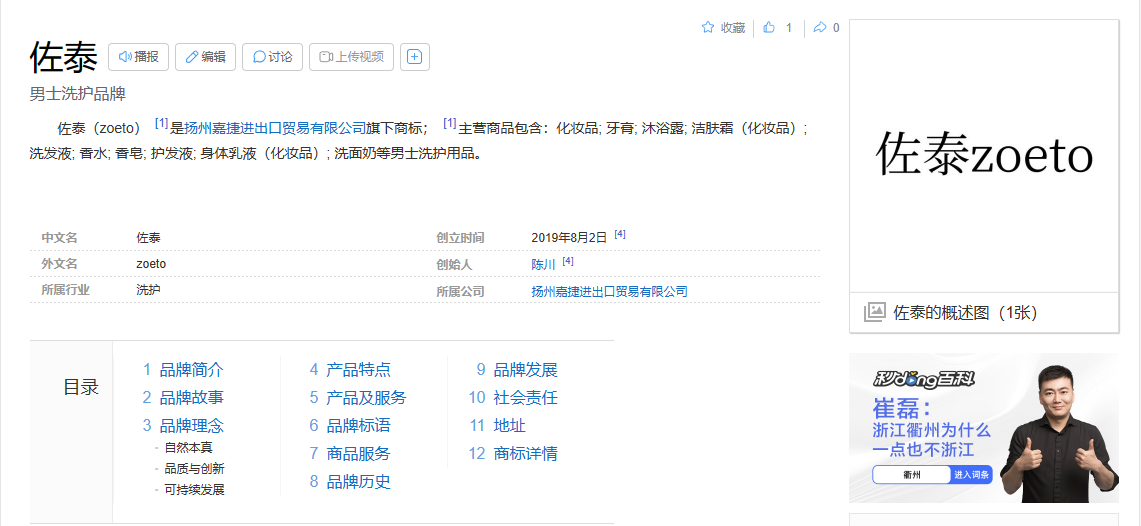Click the 进入词条 button in the 秒懂百科 banner
This screenshot has width=1141, height=526.
click(971, 475)
